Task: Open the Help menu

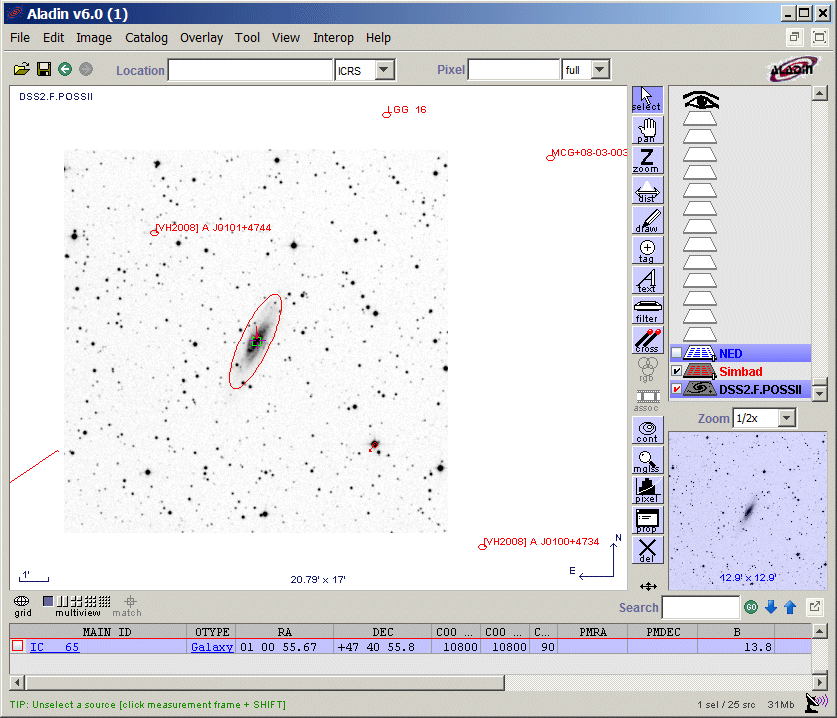Action: 378,38
